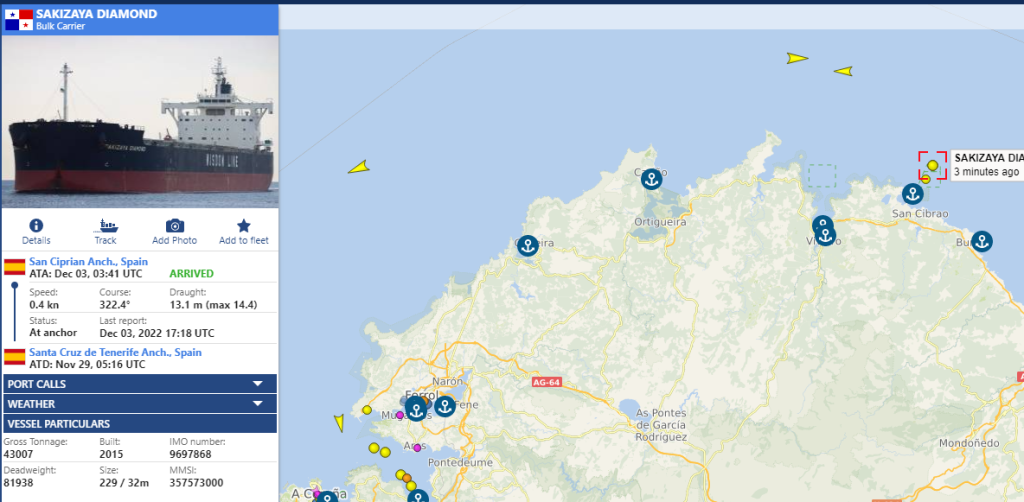This screenshot has height=502, width=1024.
Task: Open San Ciprian Anch., Spain link
Action: coord(88,261)
